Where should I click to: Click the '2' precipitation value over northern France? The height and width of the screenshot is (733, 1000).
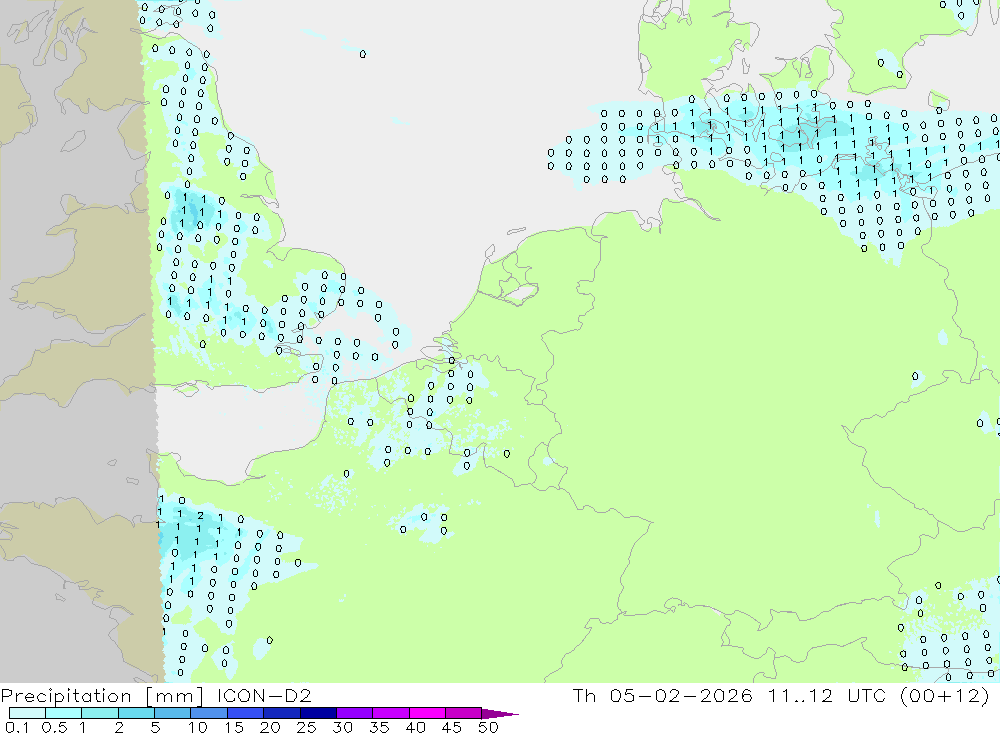coord(200,515)
